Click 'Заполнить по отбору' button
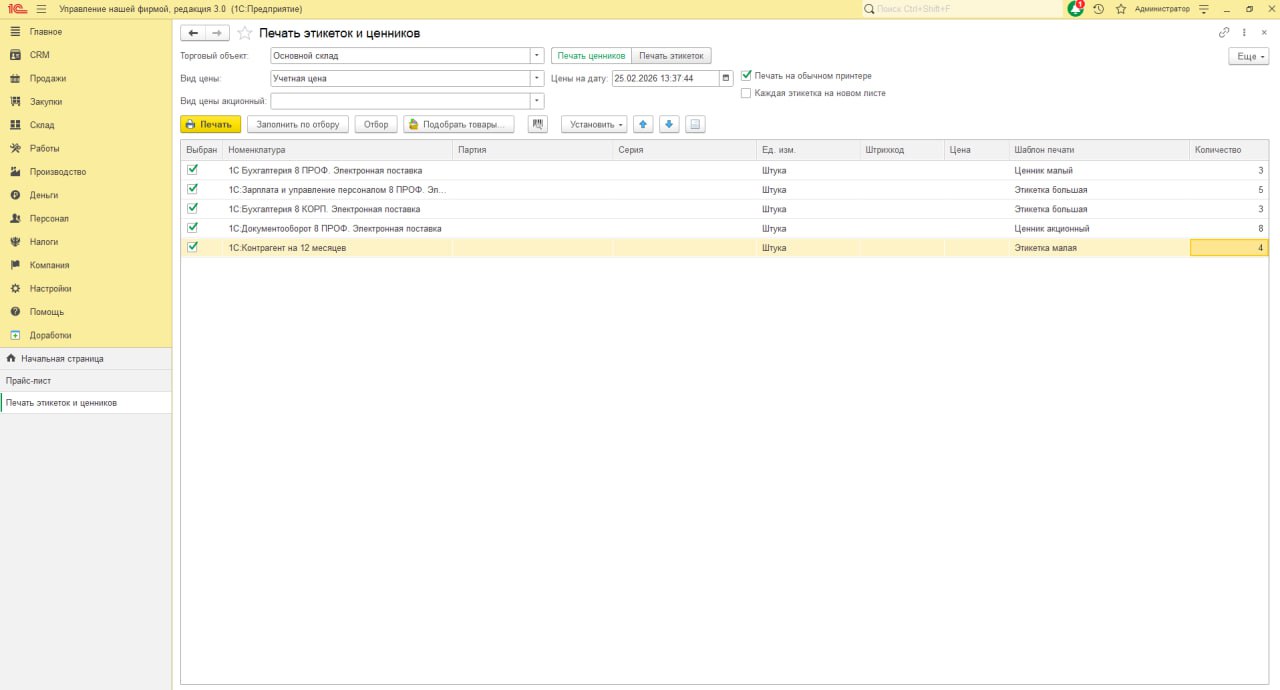 (x=298, y=125)
